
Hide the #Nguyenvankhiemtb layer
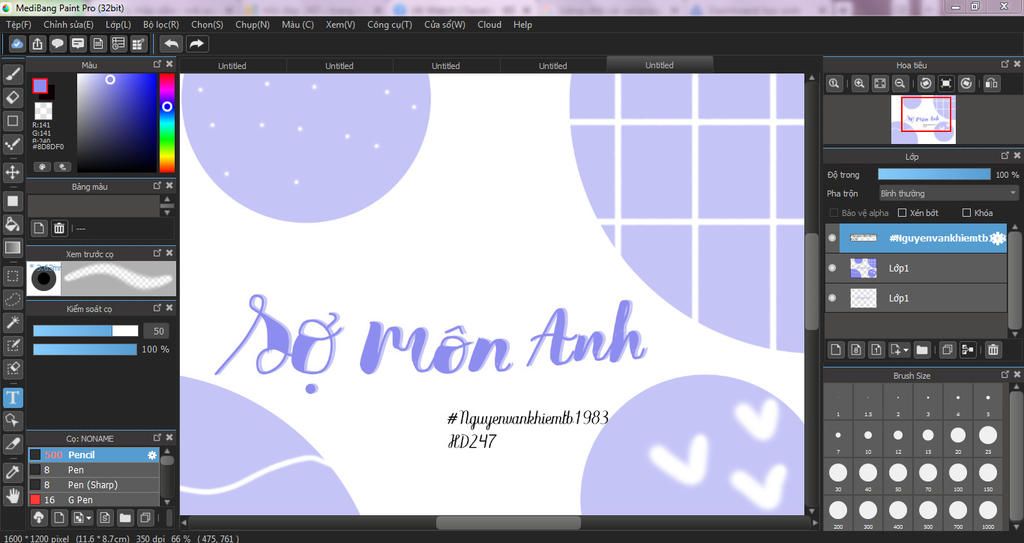point(832,238)
